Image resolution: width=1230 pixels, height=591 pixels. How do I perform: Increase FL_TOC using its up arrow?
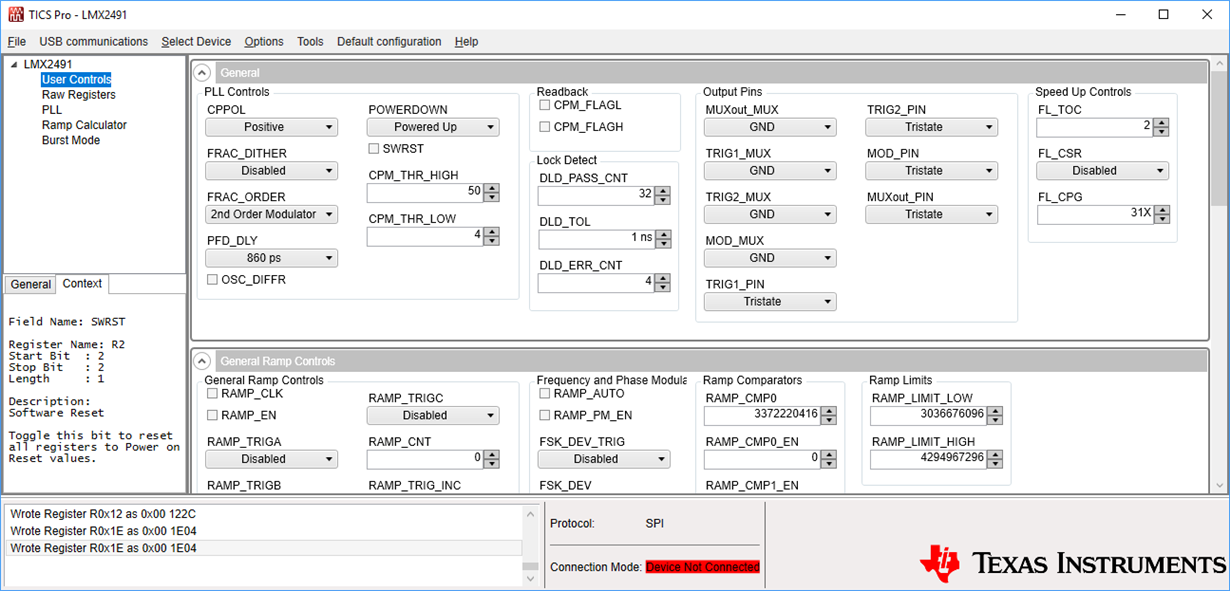[1161, 123]
